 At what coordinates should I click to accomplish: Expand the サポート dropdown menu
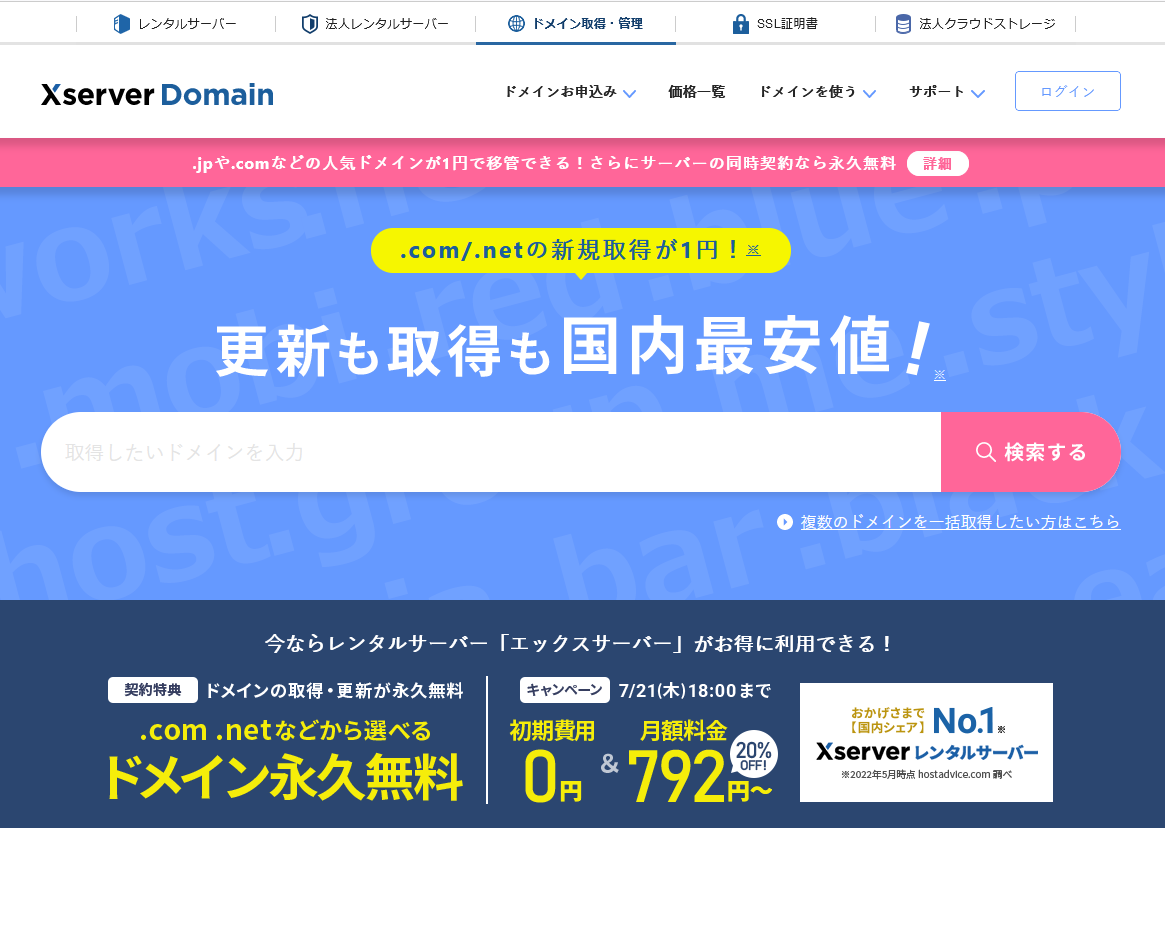947,92
